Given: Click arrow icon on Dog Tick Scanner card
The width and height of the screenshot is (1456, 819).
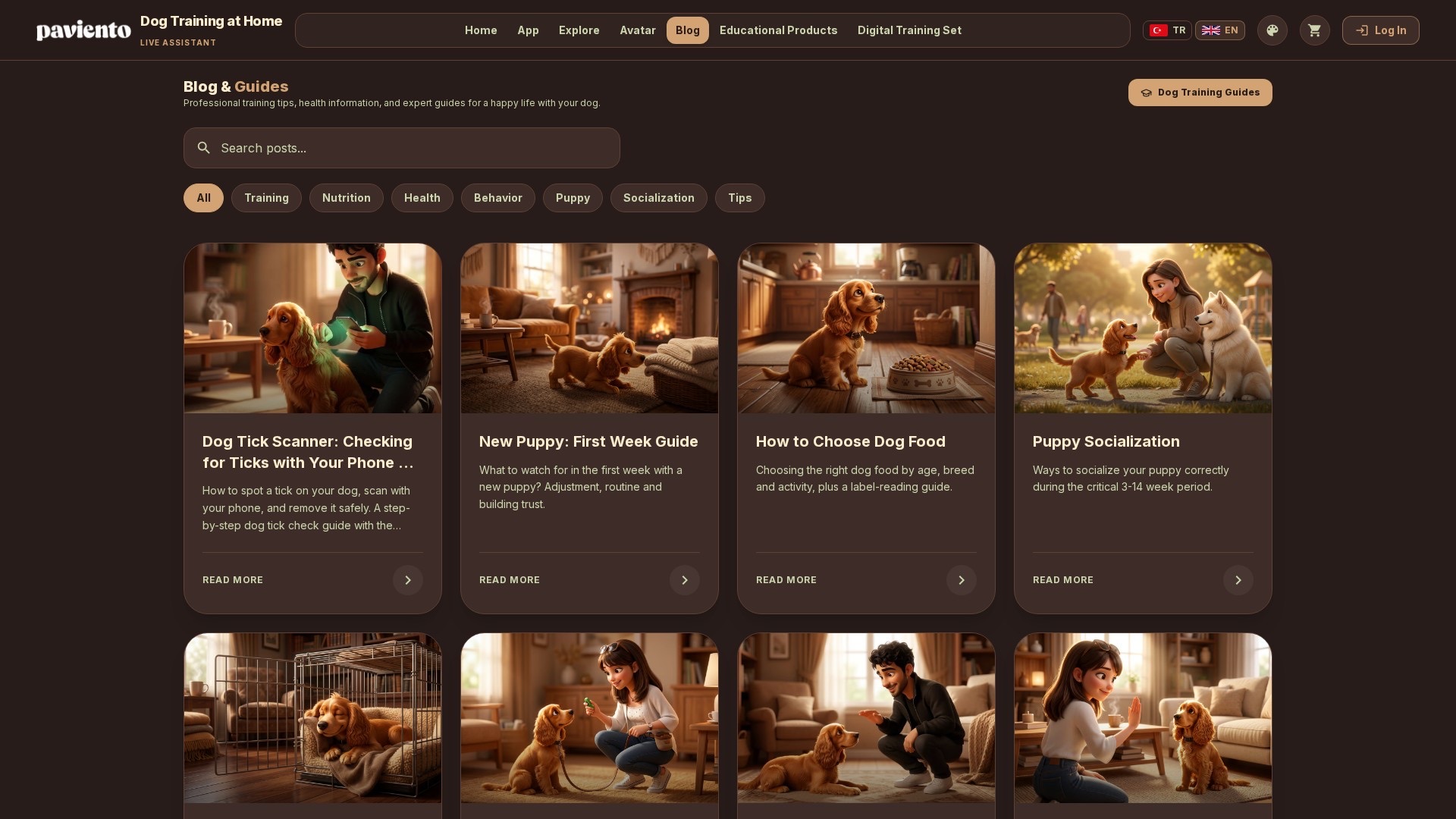Looking at the screenshot, I should (x=408, y=580).
